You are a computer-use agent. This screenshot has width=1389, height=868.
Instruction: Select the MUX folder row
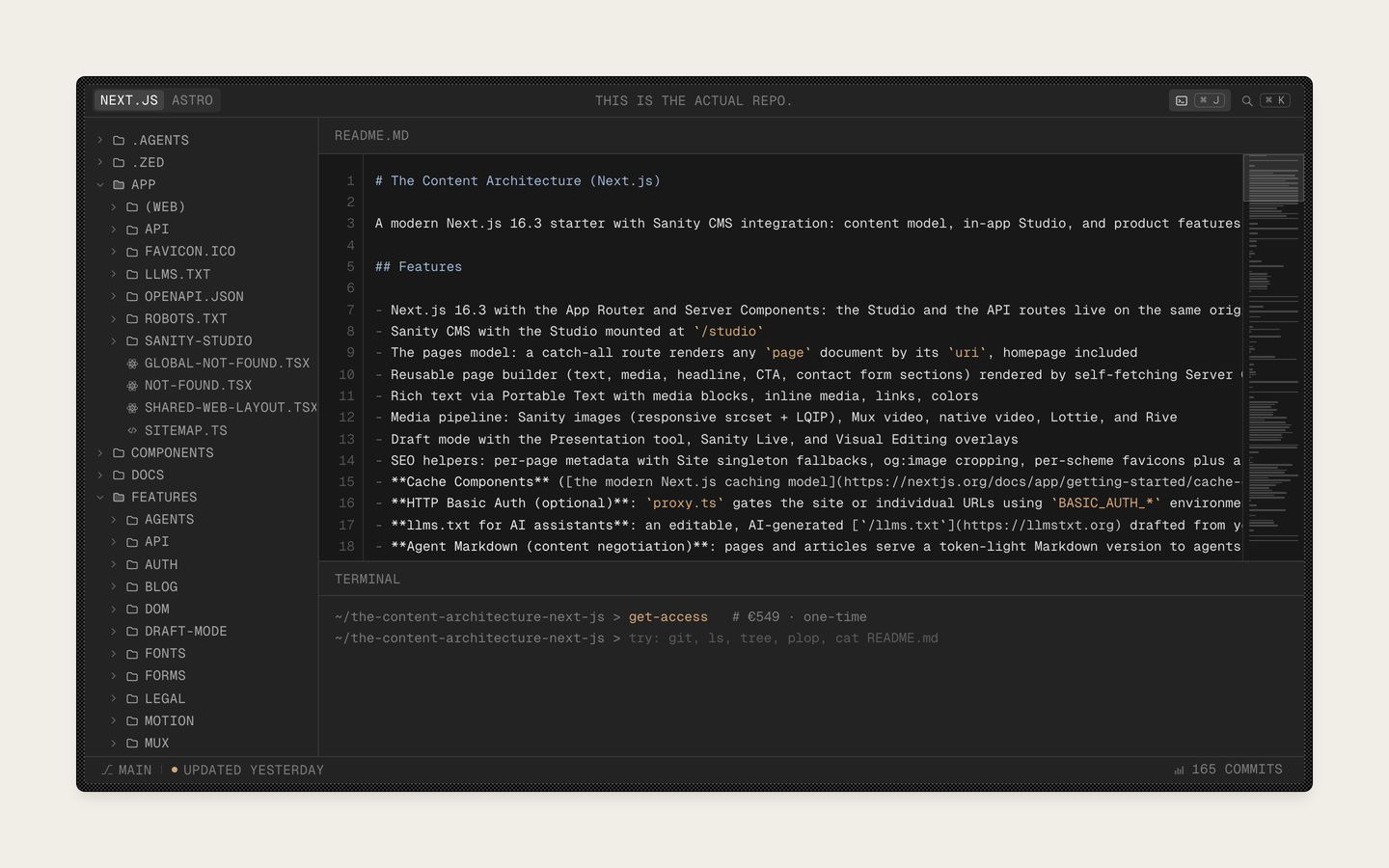coord(202,743)
